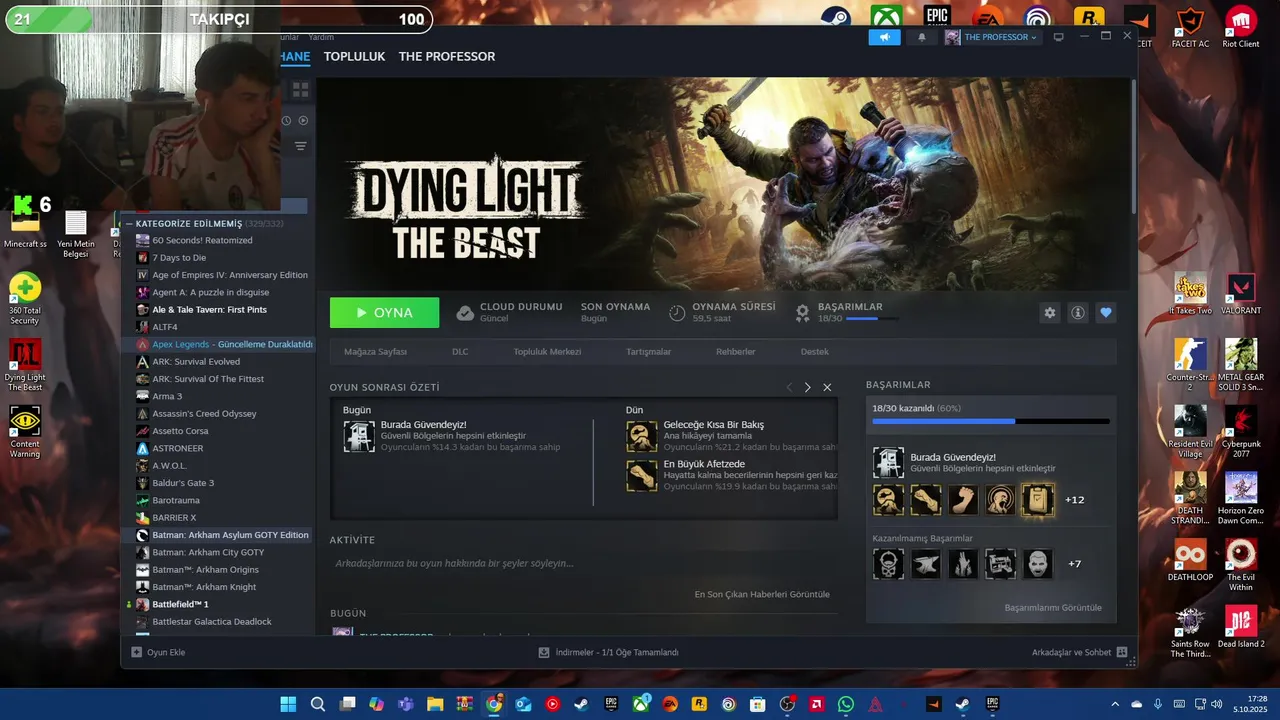Screen dimensions: 1280x720
Task: Open game settings gear icon
Action: click(1049, 313)
